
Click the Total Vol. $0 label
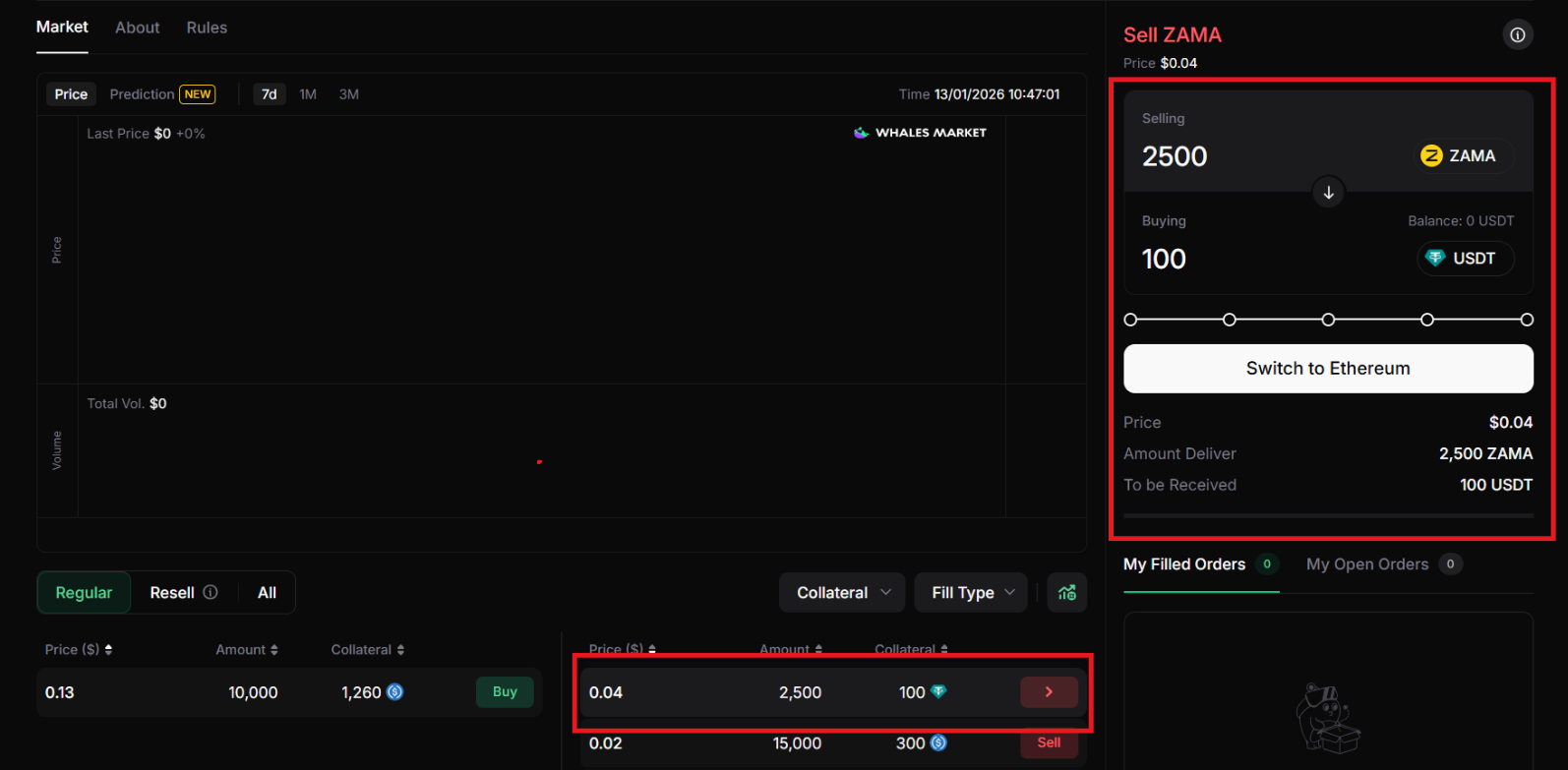coord(127,403)
